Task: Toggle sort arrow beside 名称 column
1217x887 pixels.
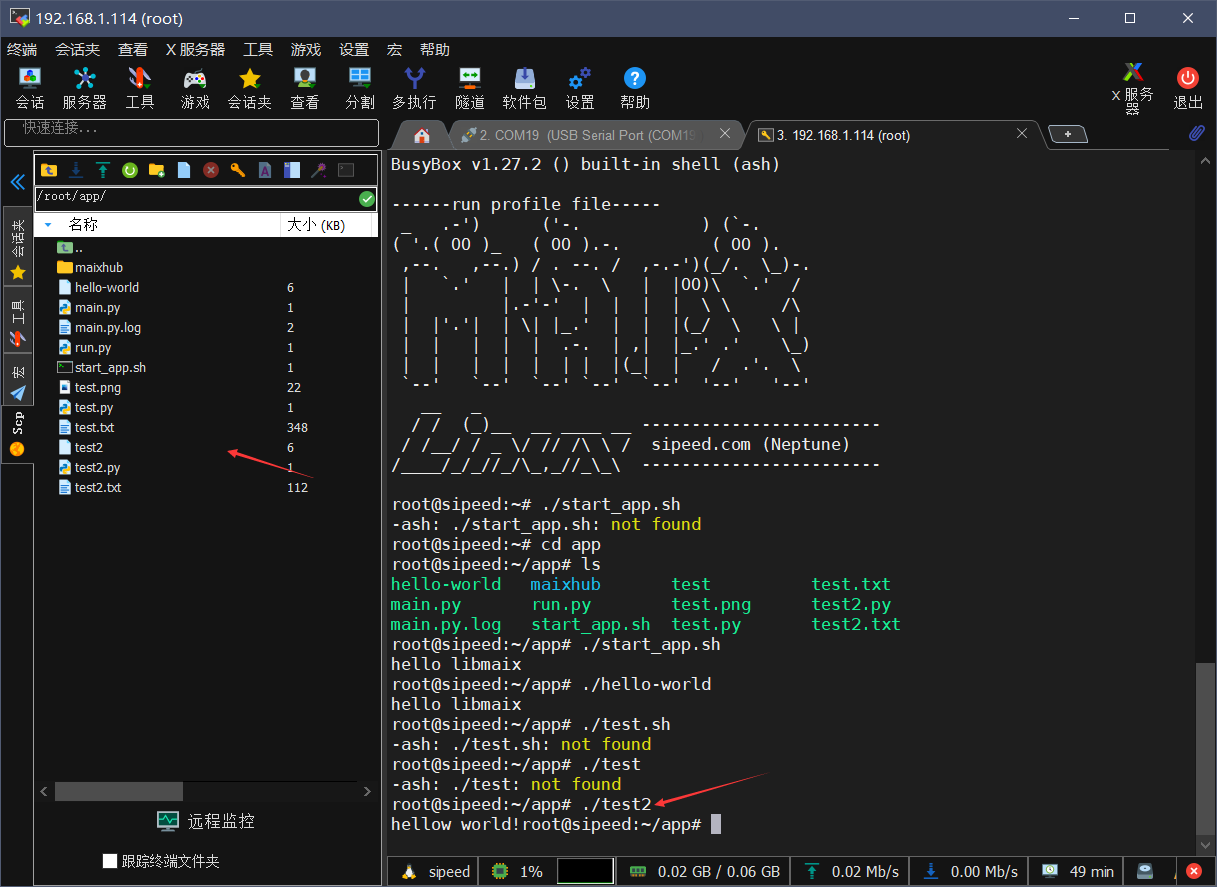Action: pyautogui.click(x=48, y=225)
